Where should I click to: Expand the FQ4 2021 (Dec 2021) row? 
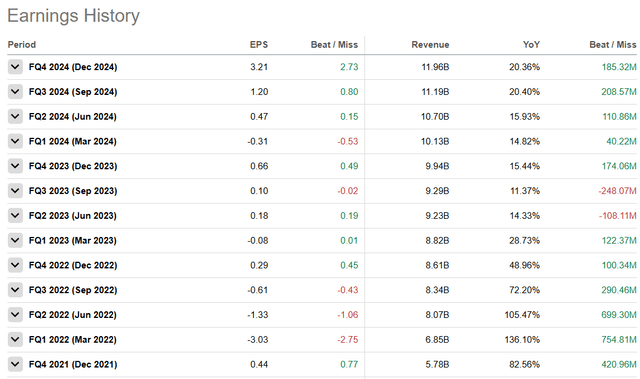(15, 364)
